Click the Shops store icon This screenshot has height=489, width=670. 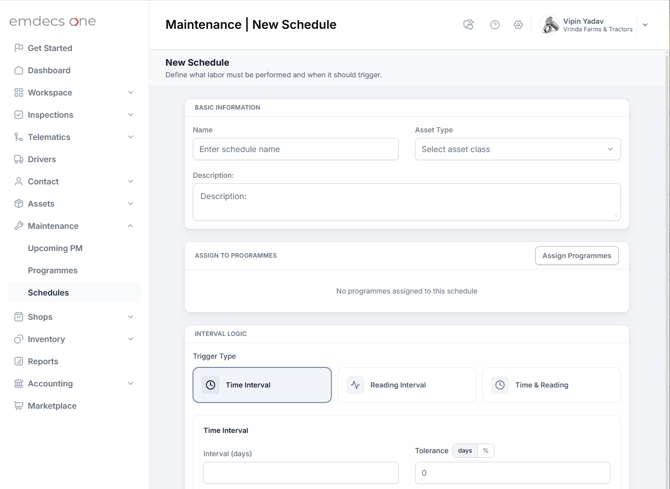(18, 317)
